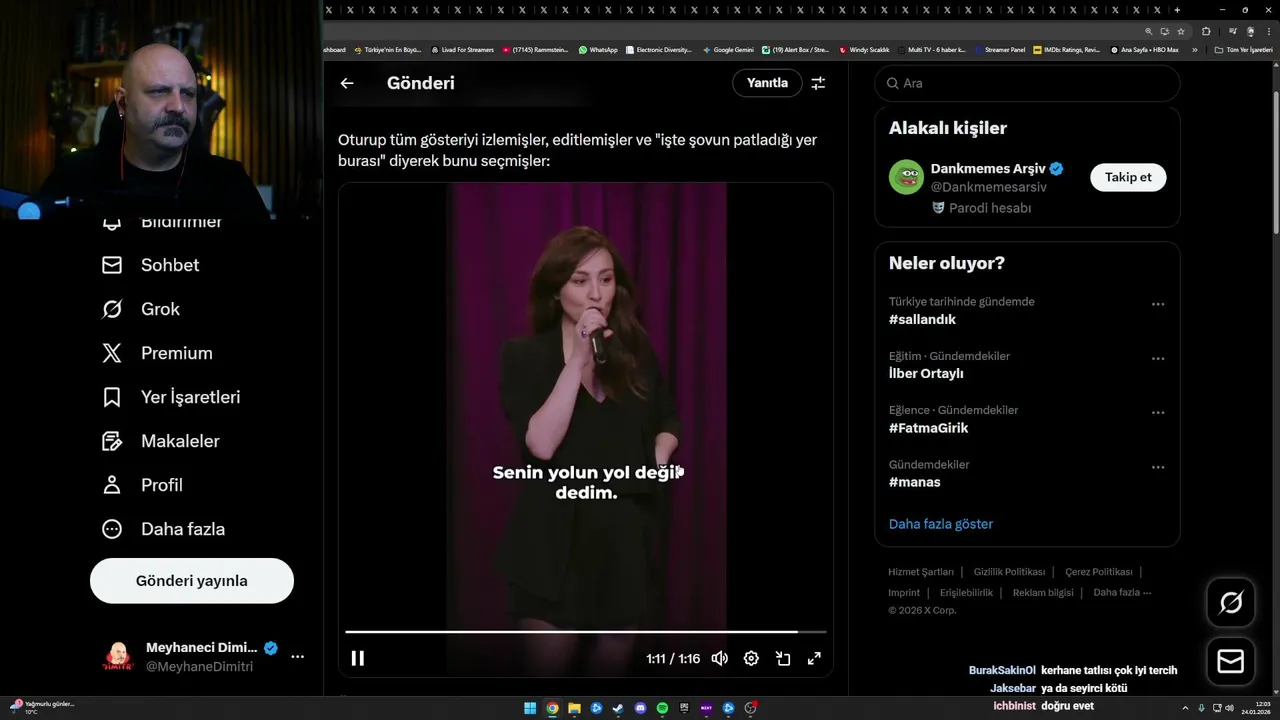Open the Dankmemes Arşiv profile name
The width and height of the screenshot is (1280, 720).
[987, 169]
